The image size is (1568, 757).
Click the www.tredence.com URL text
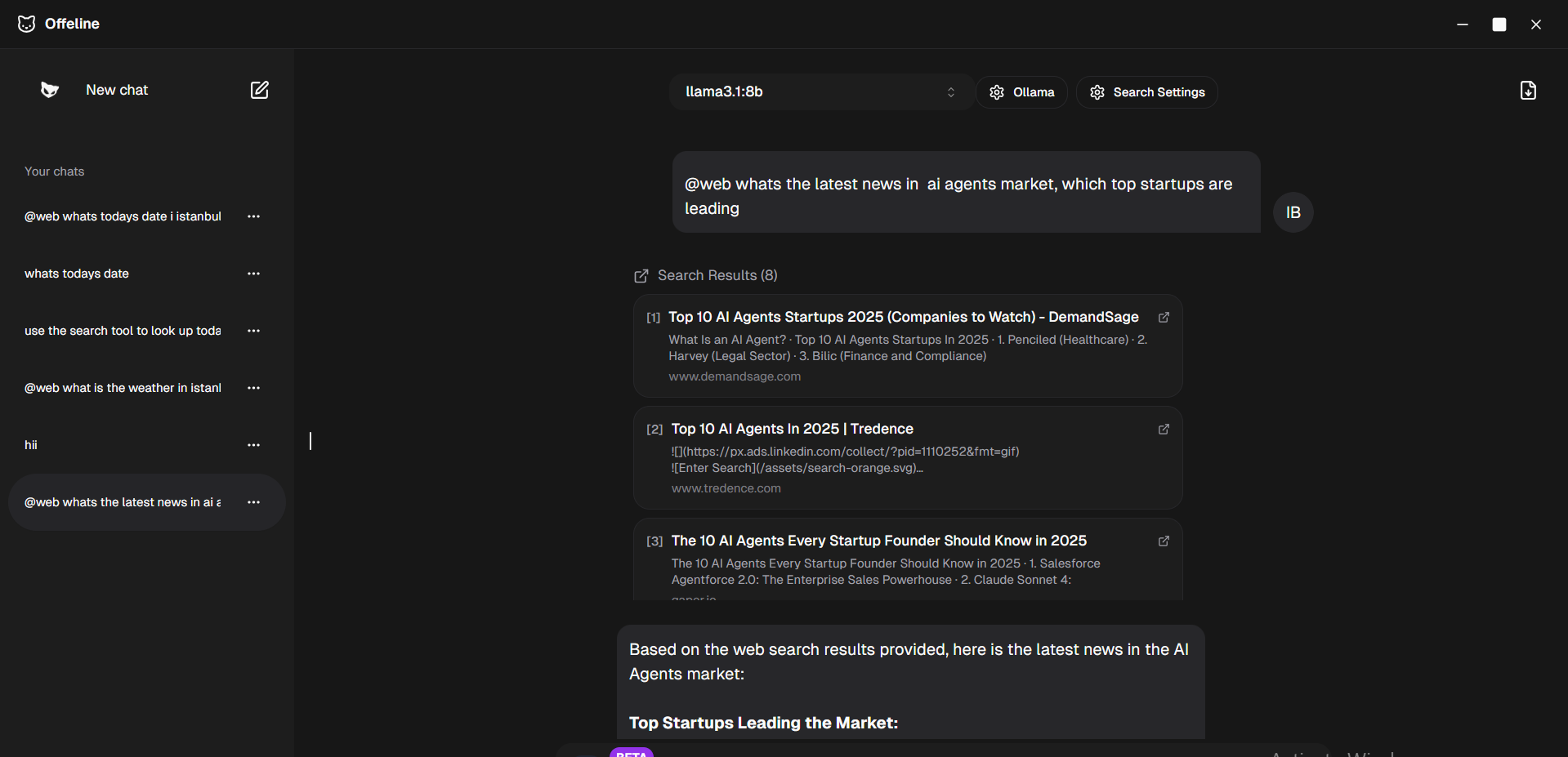[726, 488]
